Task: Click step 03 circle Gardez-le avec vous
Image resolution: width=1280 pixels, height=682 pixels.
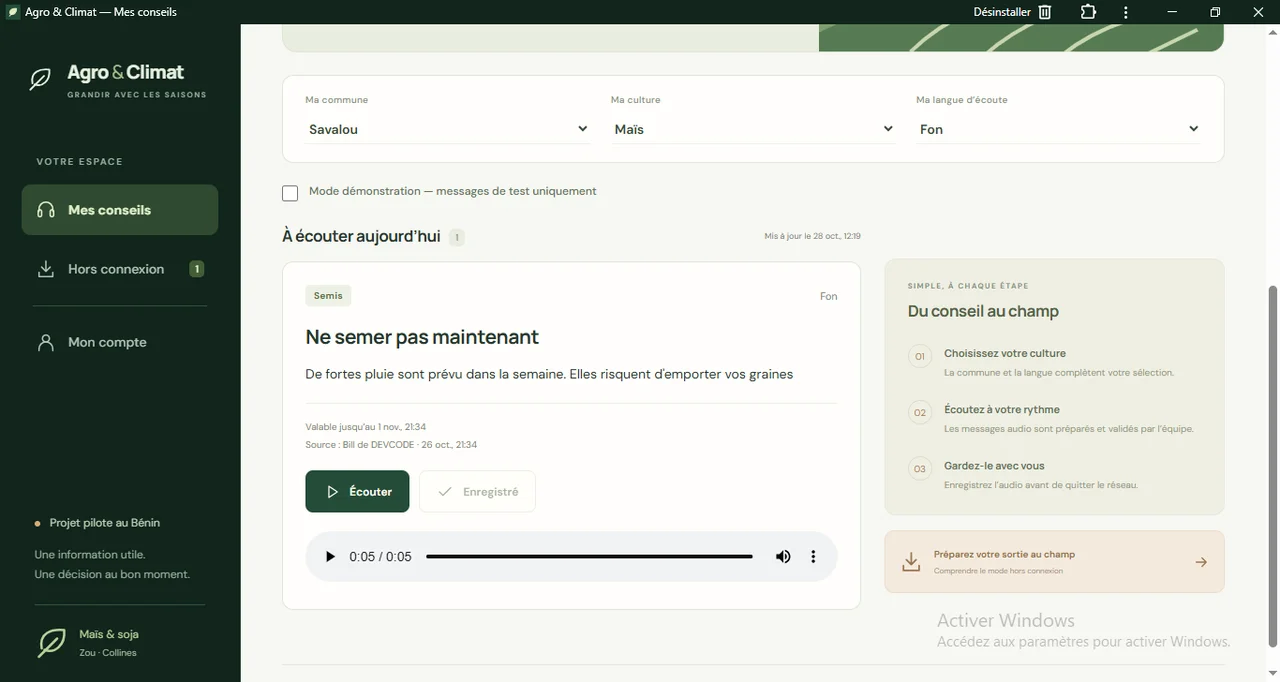Action: point(920,468)
